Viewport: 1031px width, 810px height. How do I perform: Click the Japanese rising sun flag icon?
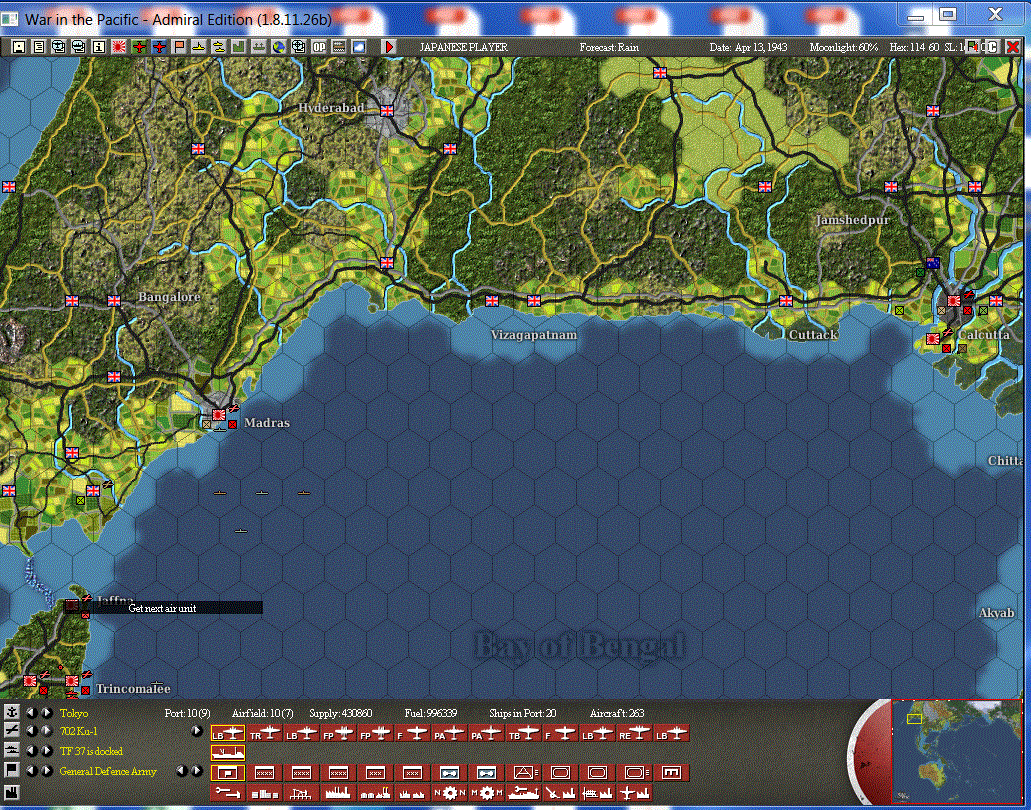point(119,47)
